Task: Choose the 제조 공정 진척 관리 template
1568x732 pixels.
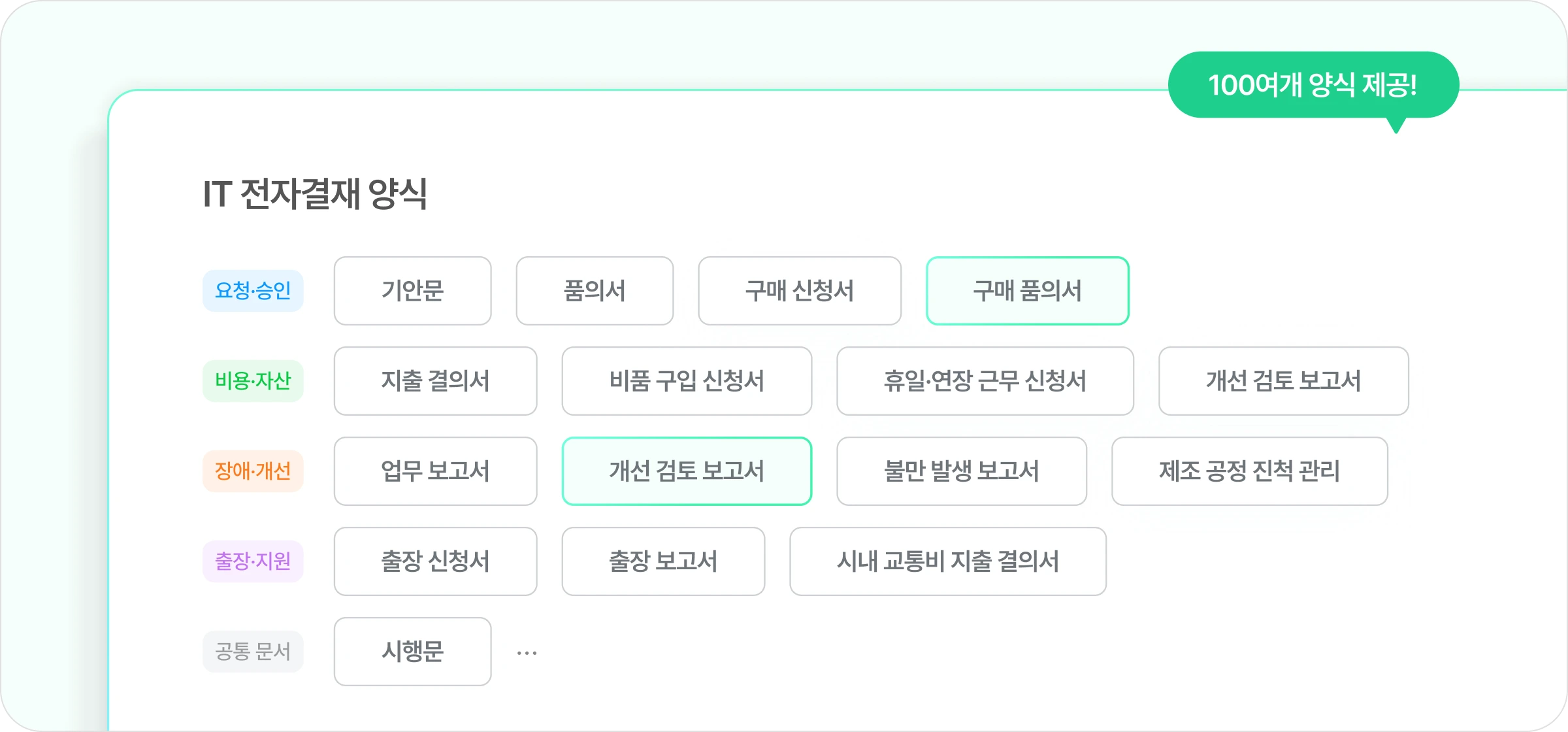Action: pyautogui.click(x=1249, y=471)
